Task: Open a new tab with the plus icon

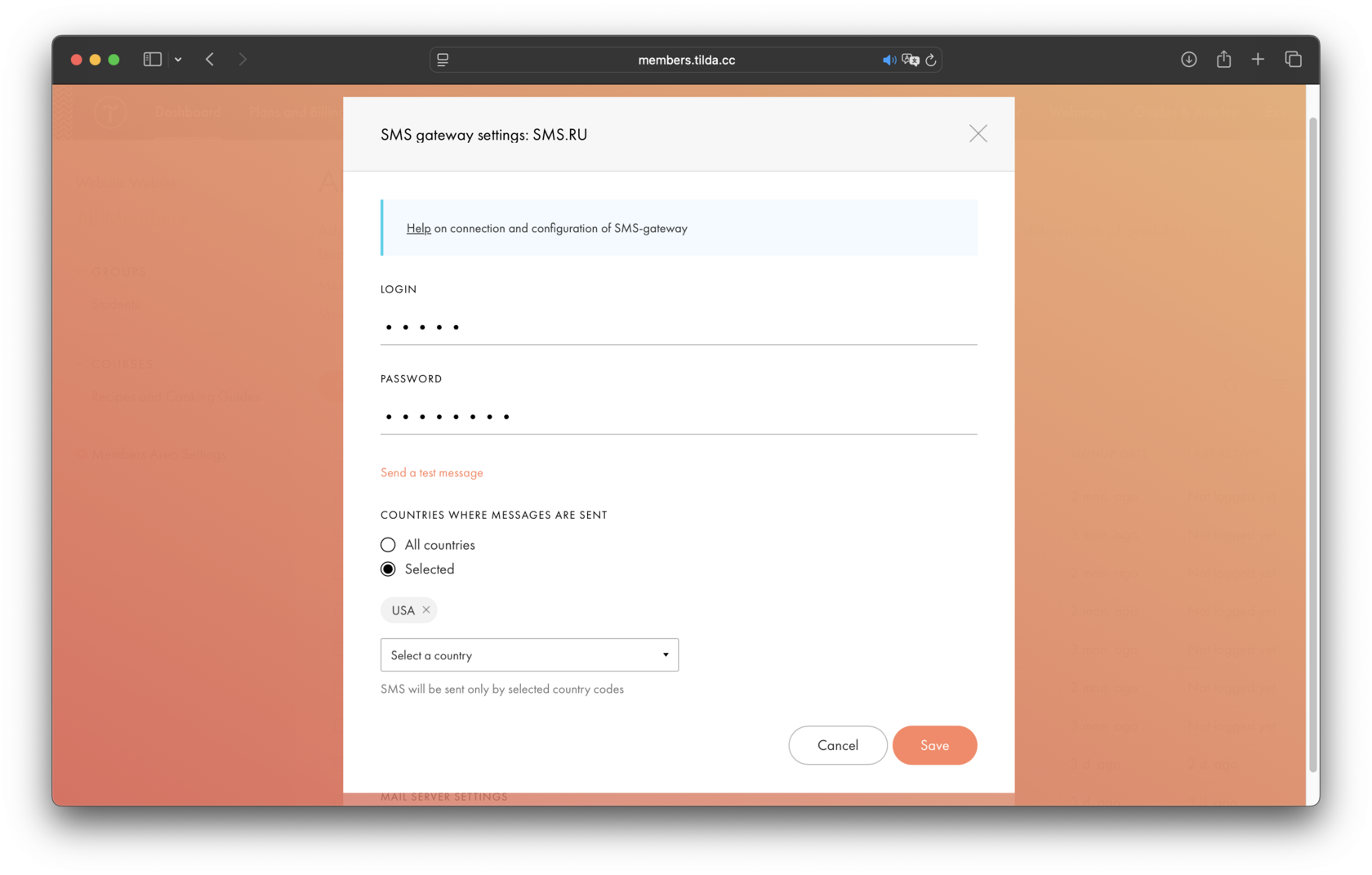Action: [x=1258, y=59]
